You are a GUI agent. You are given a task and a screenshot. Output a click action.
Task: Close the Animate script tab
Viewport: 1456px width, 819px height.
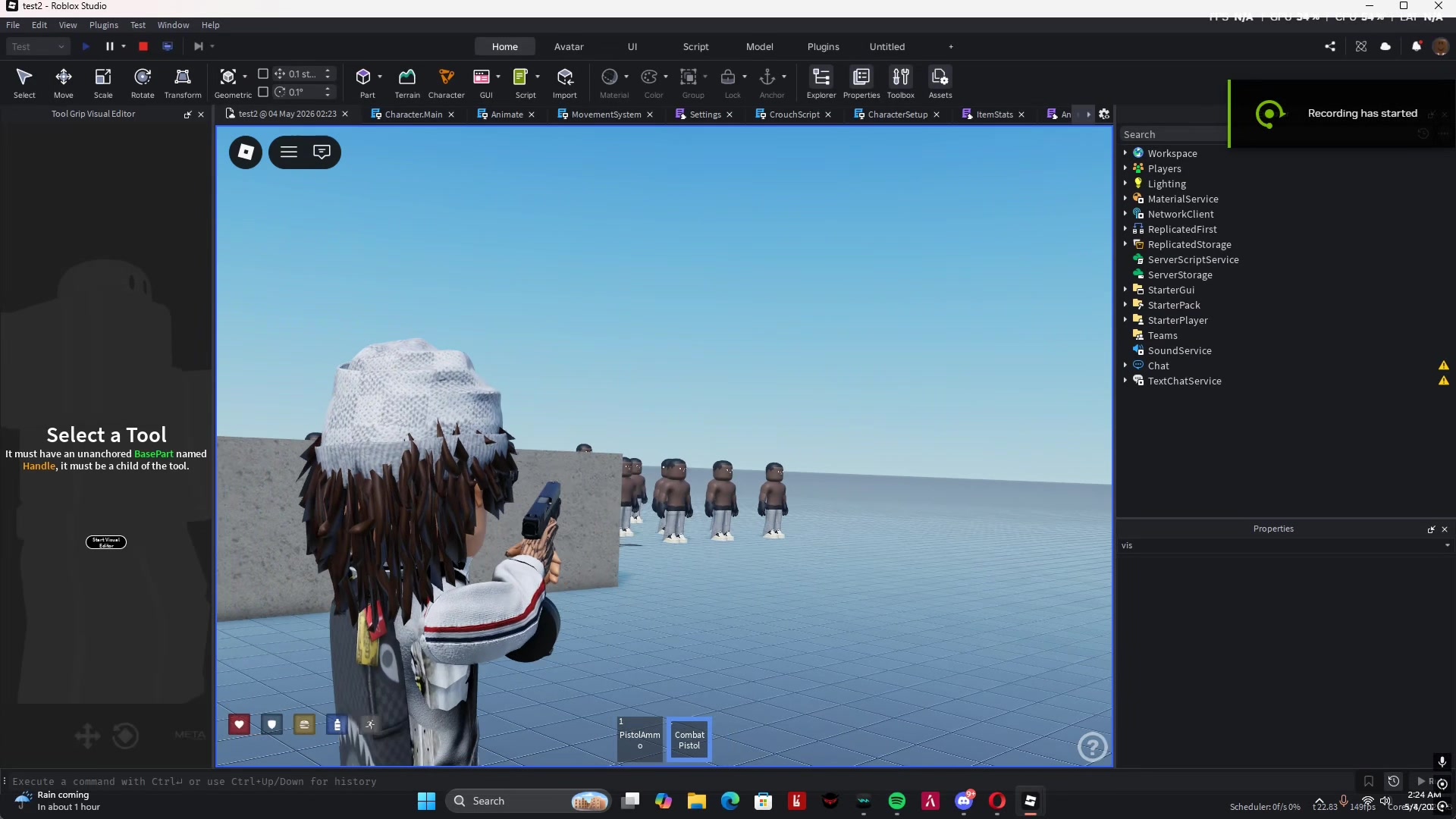click(x=532, y=115)
